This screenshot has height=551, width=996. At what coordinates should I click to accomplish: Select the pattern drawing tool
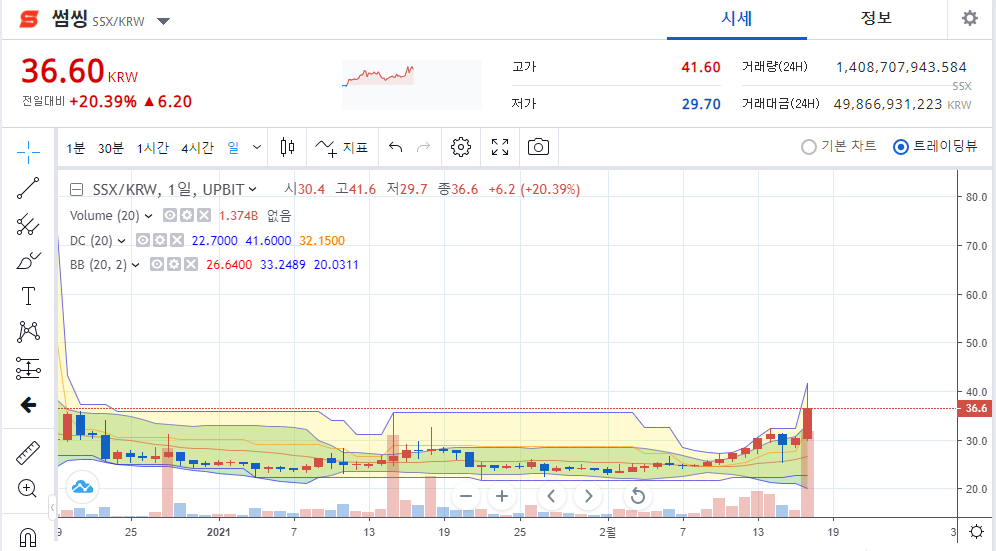pos(28,332)
